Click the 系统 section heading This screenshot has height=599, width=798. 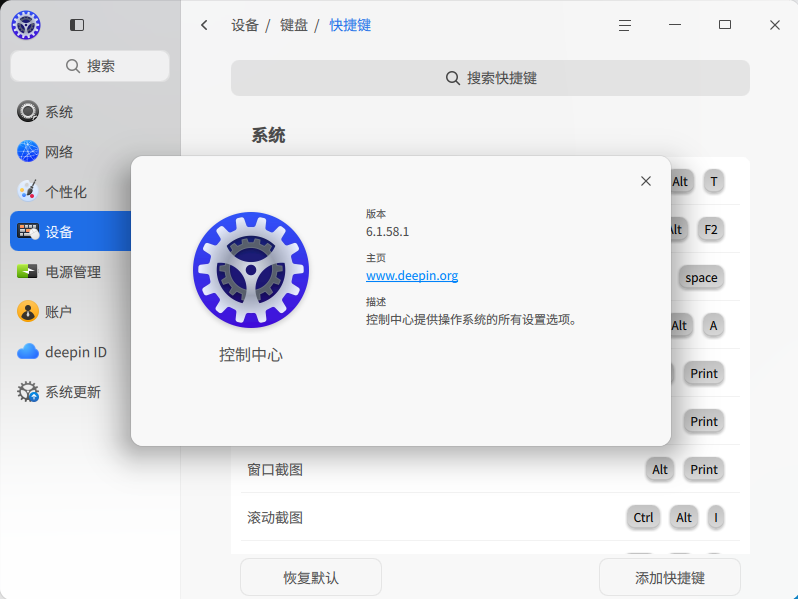coord(268,135)
